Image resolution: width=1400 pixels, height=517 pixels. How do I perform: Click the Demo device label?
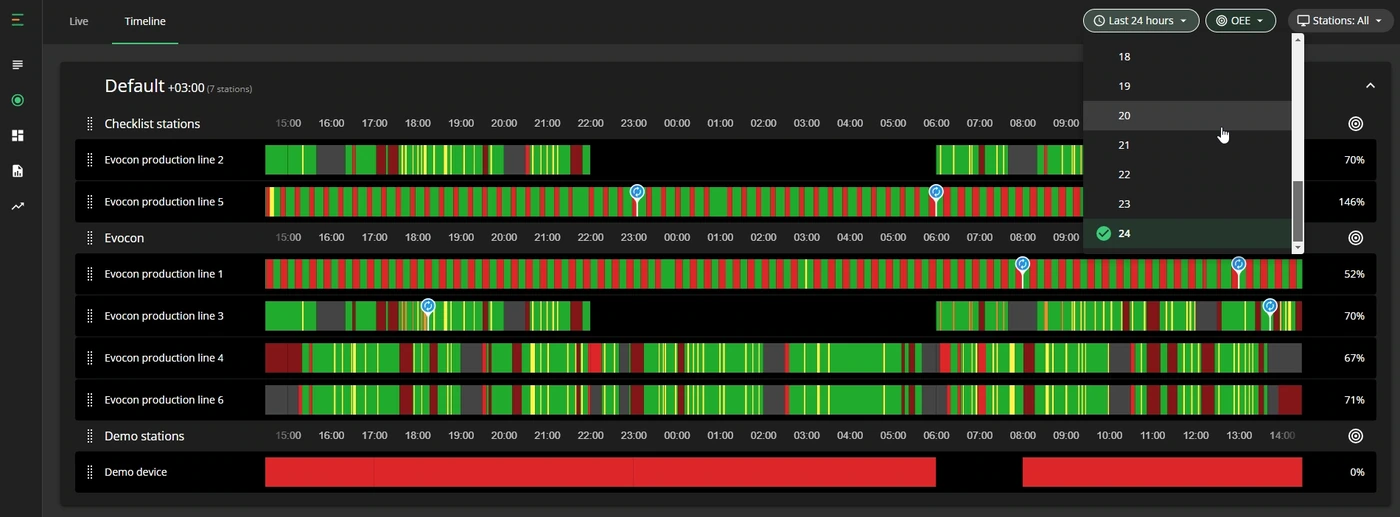click(x=136, y=472)
